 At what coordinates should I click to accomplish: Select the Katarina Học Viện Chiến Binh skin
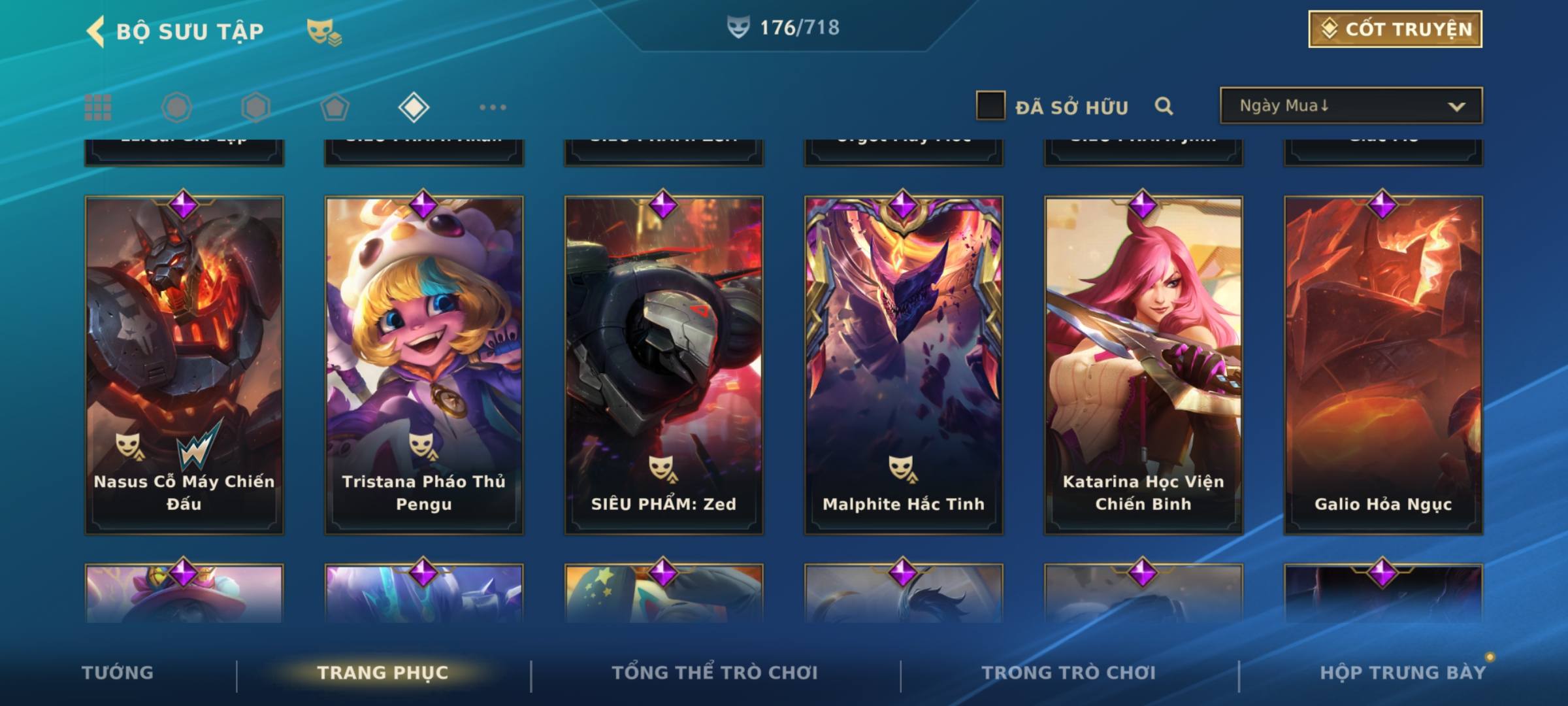1143,365
